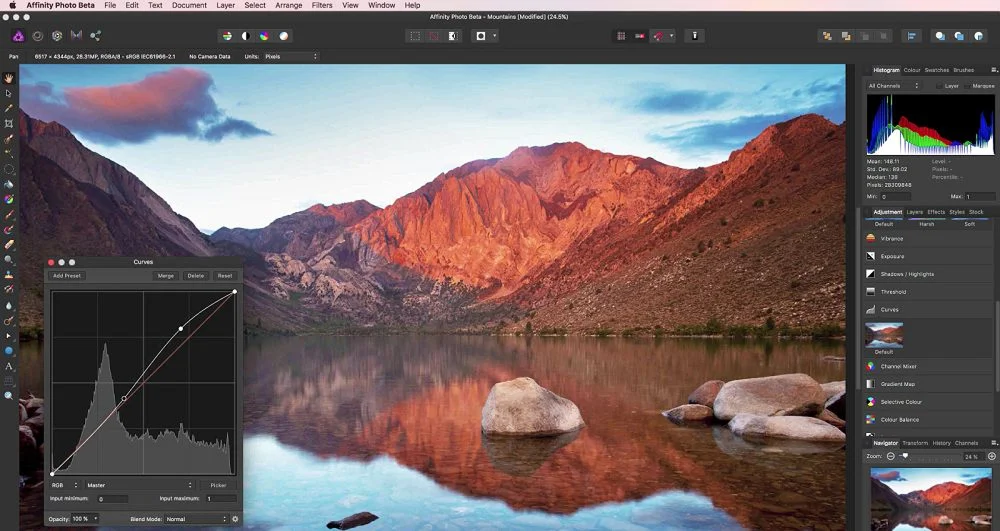Switch to the Channels tab
The height and width of the screenshot is (531, 1000).
[966, 443]
